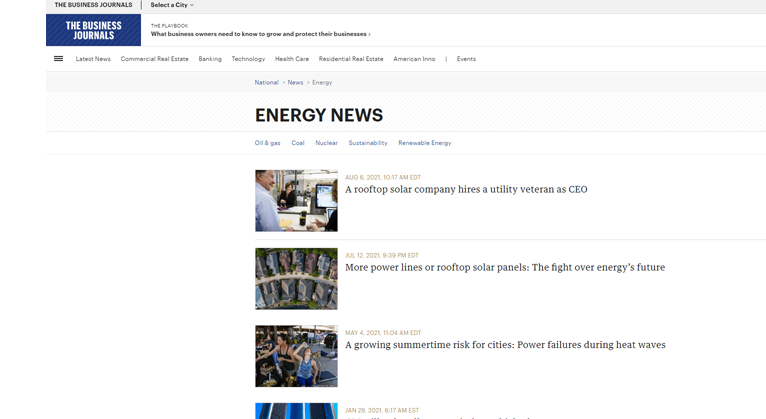The image size is (766, 419).
Task: Expand the Select a City dropdown
Action: click(172, 5)
